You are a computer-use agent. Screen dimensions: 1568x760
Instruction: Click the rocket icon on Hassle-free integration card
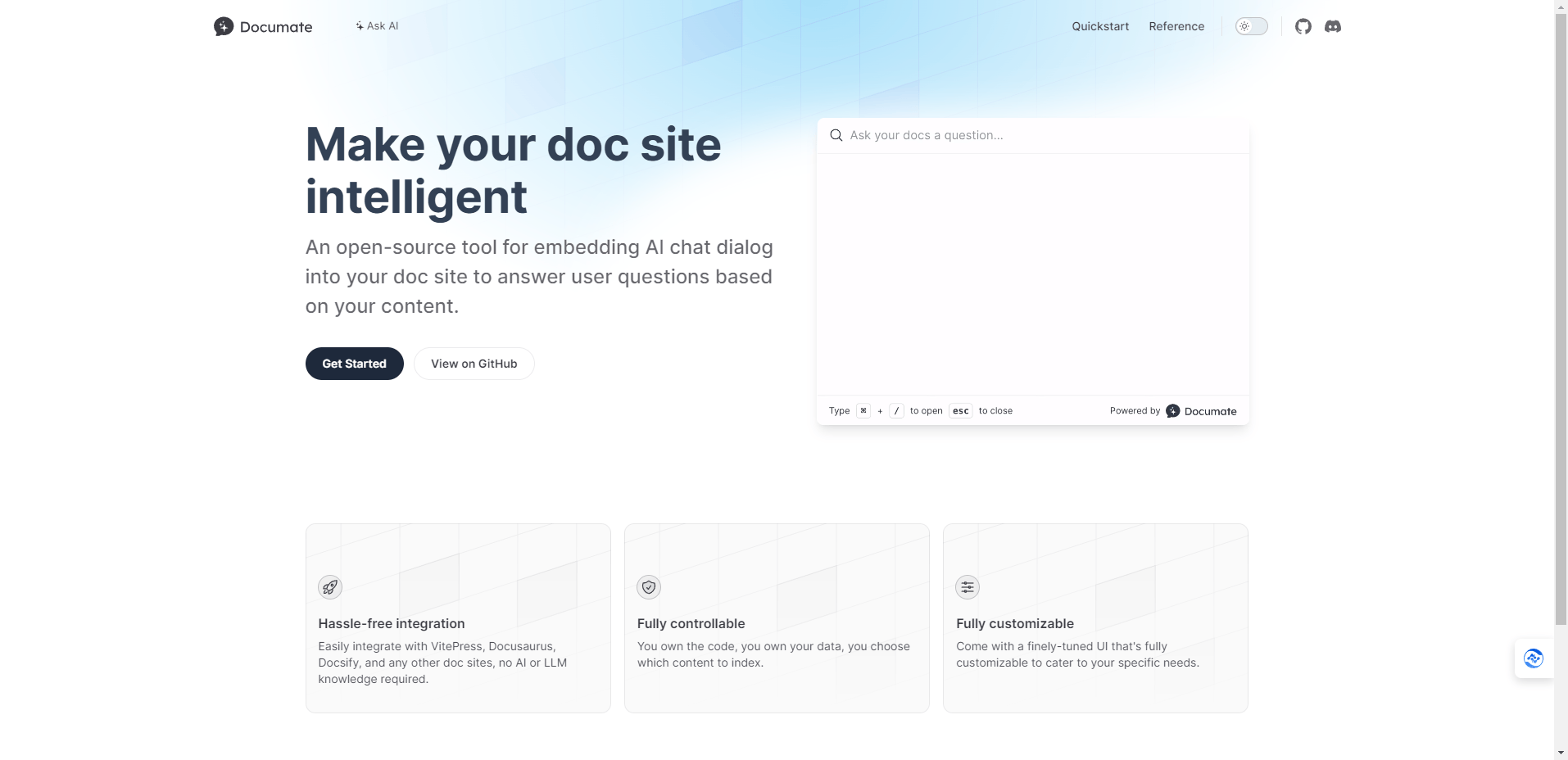tap(329, 586)
